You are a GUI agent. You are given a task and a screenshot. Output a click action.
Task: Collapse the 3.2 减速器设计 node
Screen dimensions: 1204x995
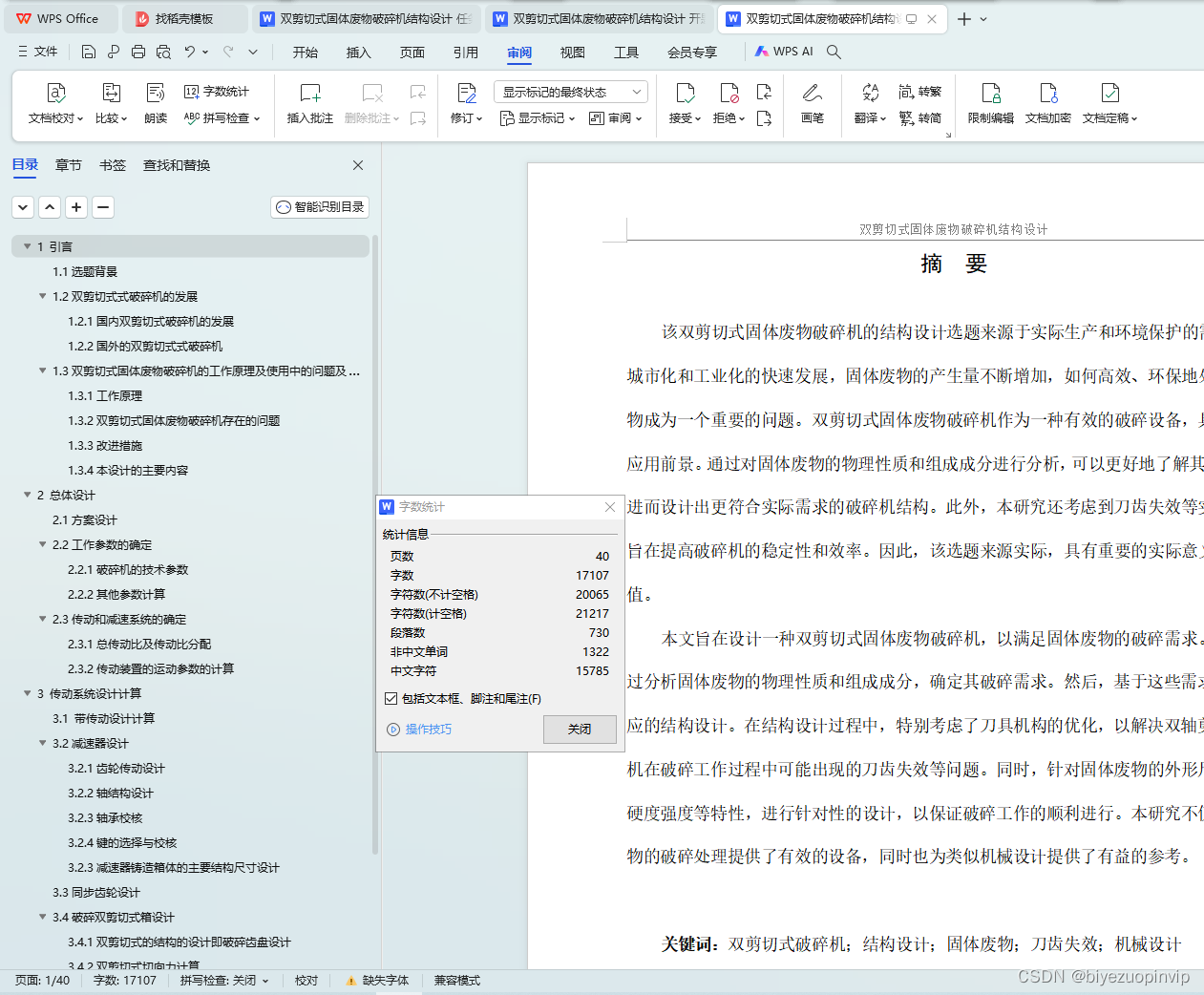click(x=42, y=743)
